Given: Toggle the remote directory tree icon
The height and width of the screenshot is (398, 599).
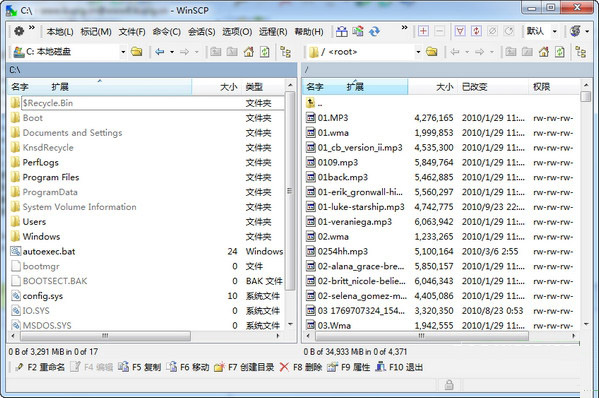Looking at the screenshot, I should pos(581,52).
